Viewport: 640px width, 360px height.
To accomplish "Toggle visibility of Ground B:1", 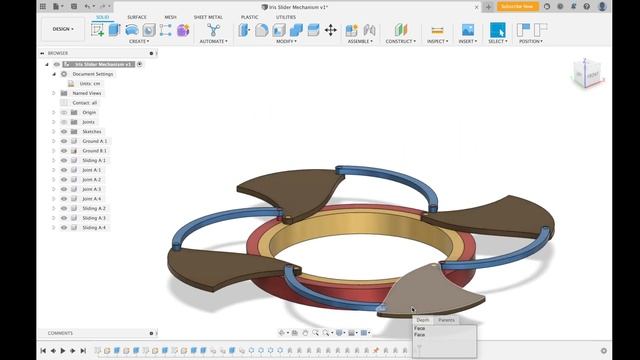I will (x=64, y=151).
